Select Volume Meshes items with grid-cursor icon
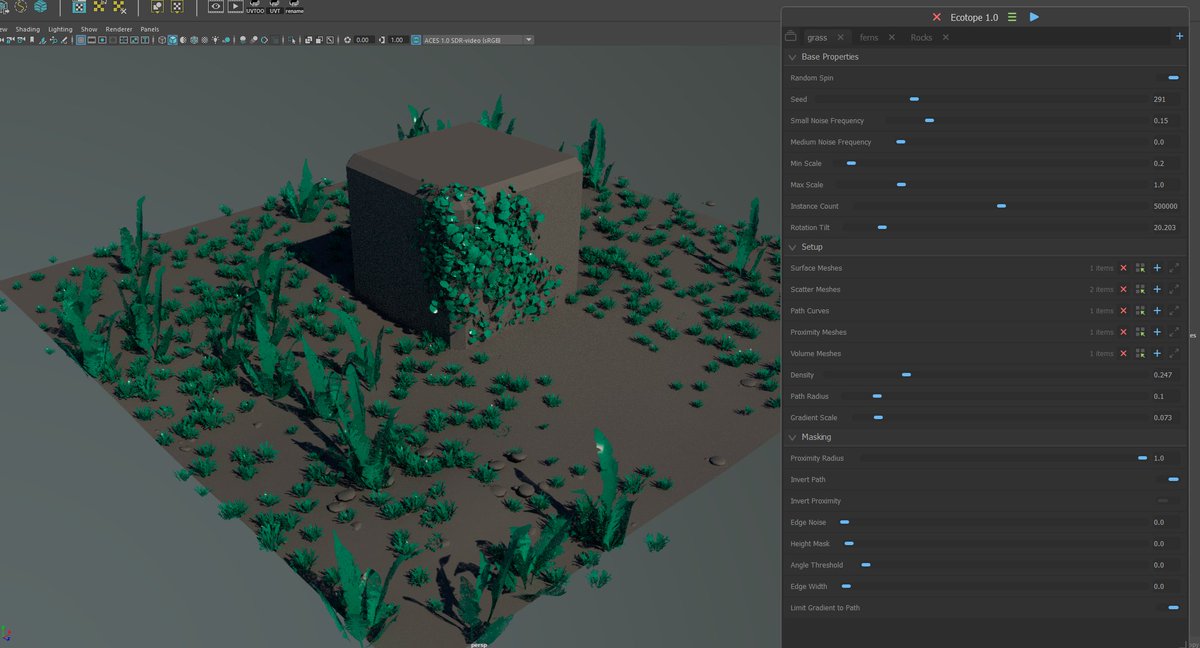The height and width of the screenshot is (648, 1200). click(x=1140, y=353)
